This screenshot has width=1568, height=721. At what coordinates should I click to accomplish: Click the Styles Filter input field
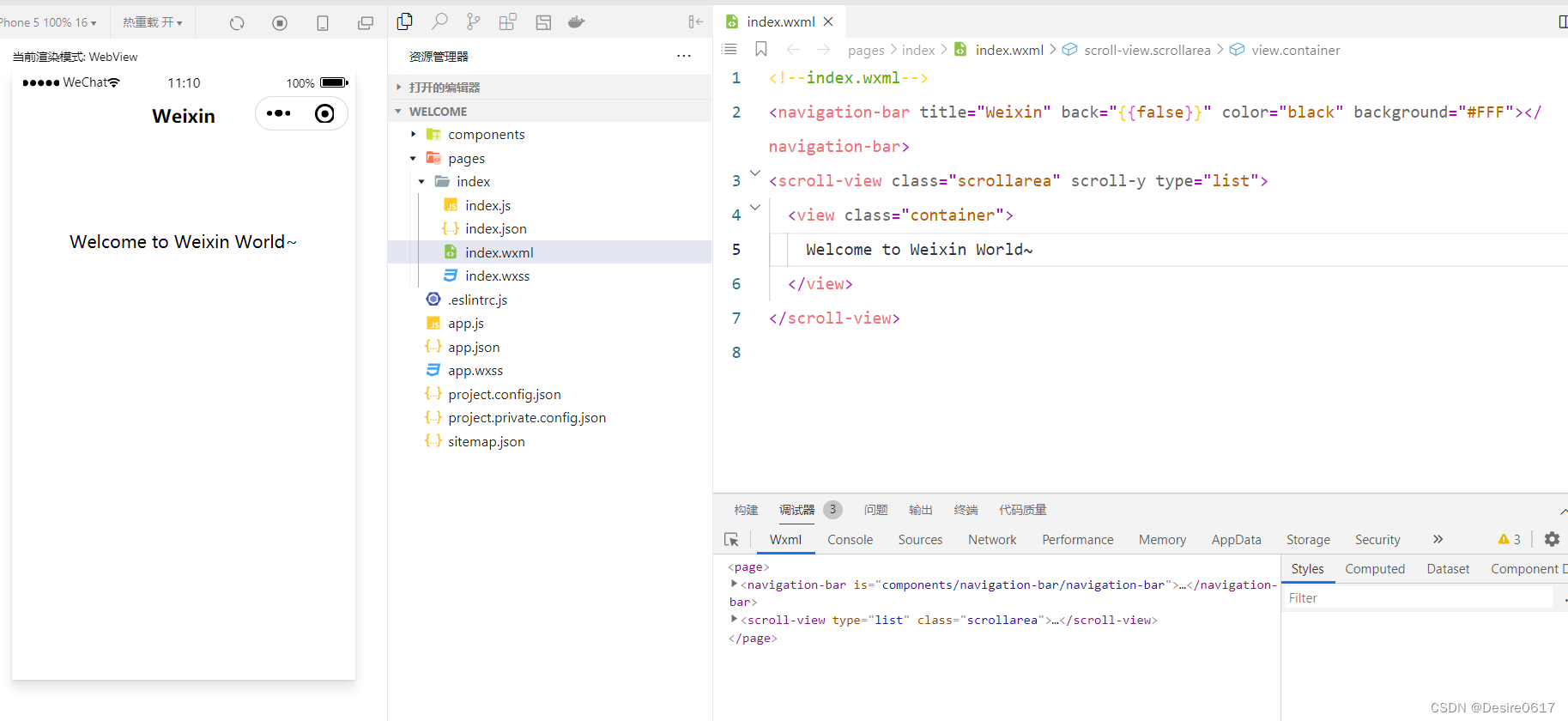click(x=1418, y=598)
